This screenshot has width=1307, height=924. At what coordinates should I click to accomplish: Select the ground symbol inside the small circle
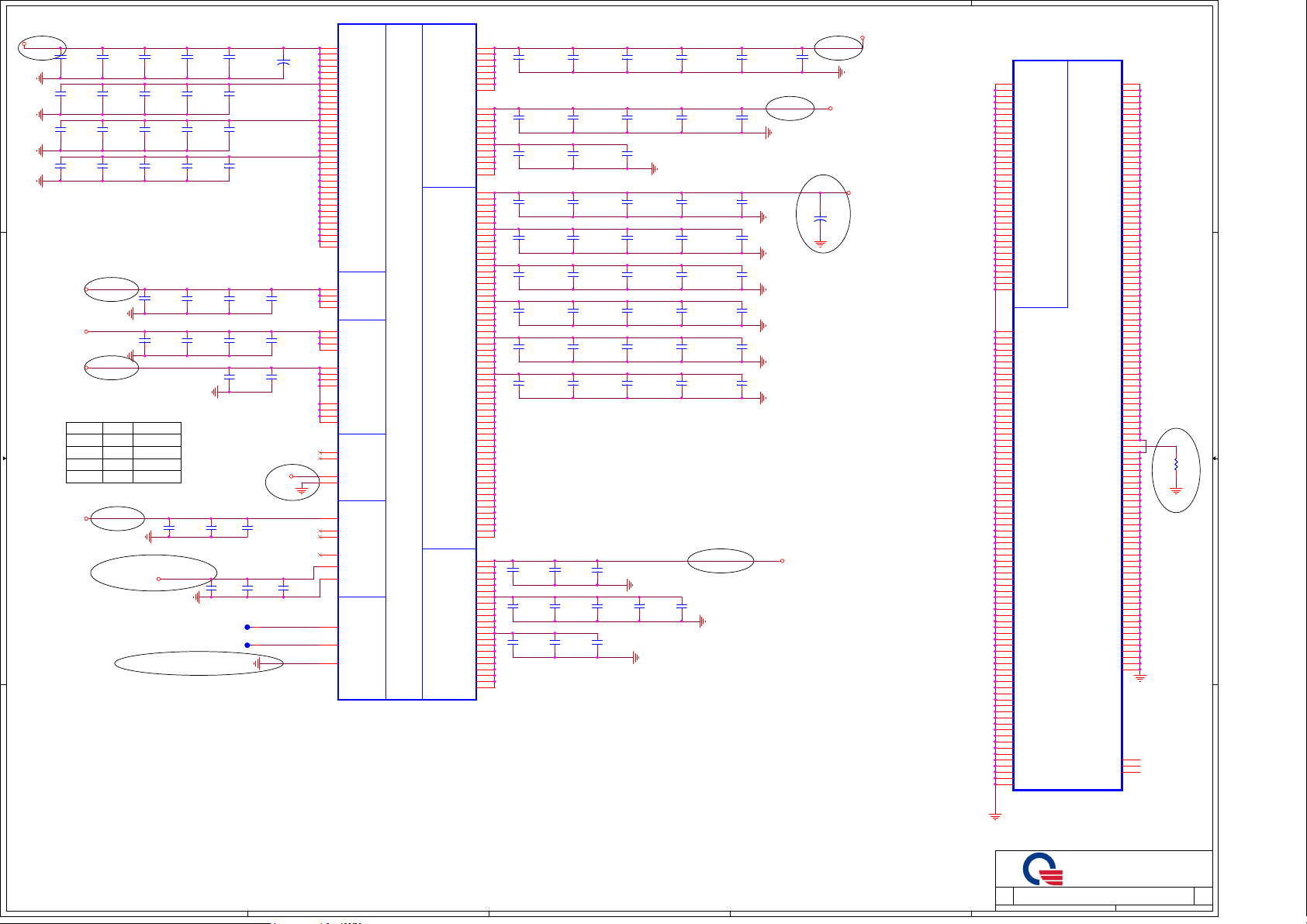(x=302, y=490)
